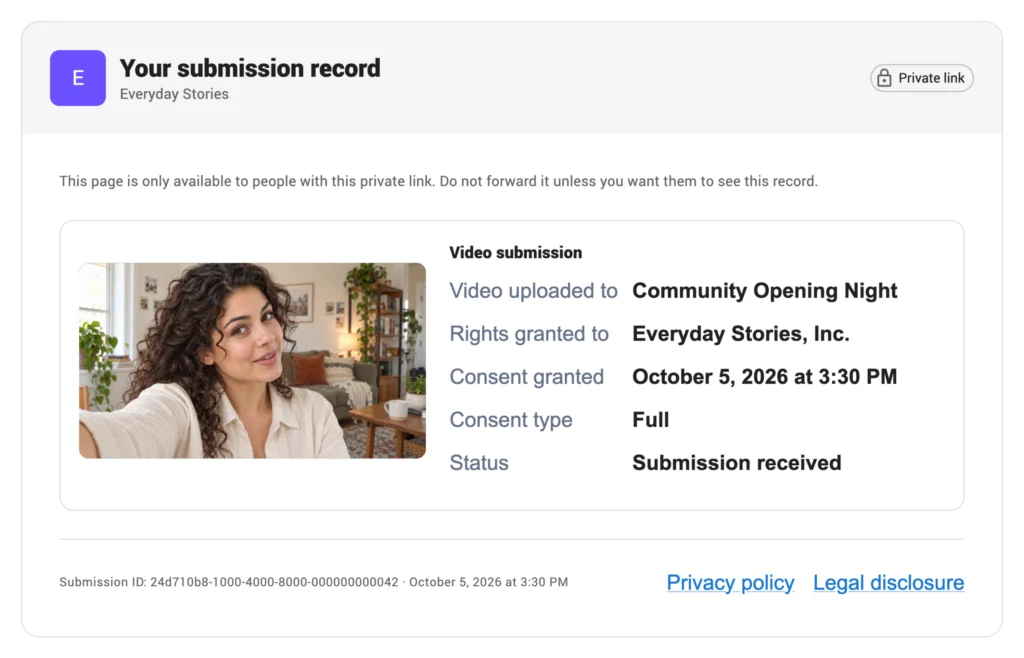Click the 'Your submission record' heading
The height and width of the screenshot is (658, 1024).
coord(250,68)
